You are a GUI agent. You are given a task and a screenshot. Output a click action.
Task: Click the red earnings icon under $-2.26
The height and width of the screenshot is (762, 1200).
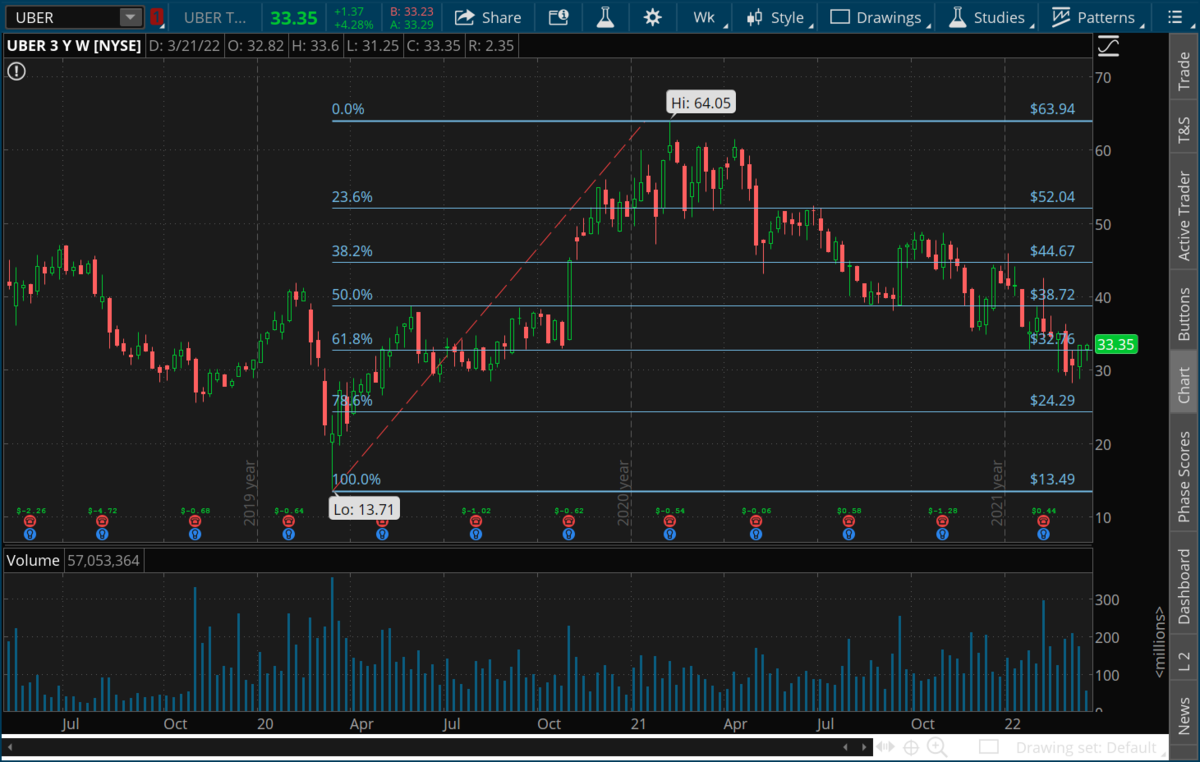coord(29,521)
